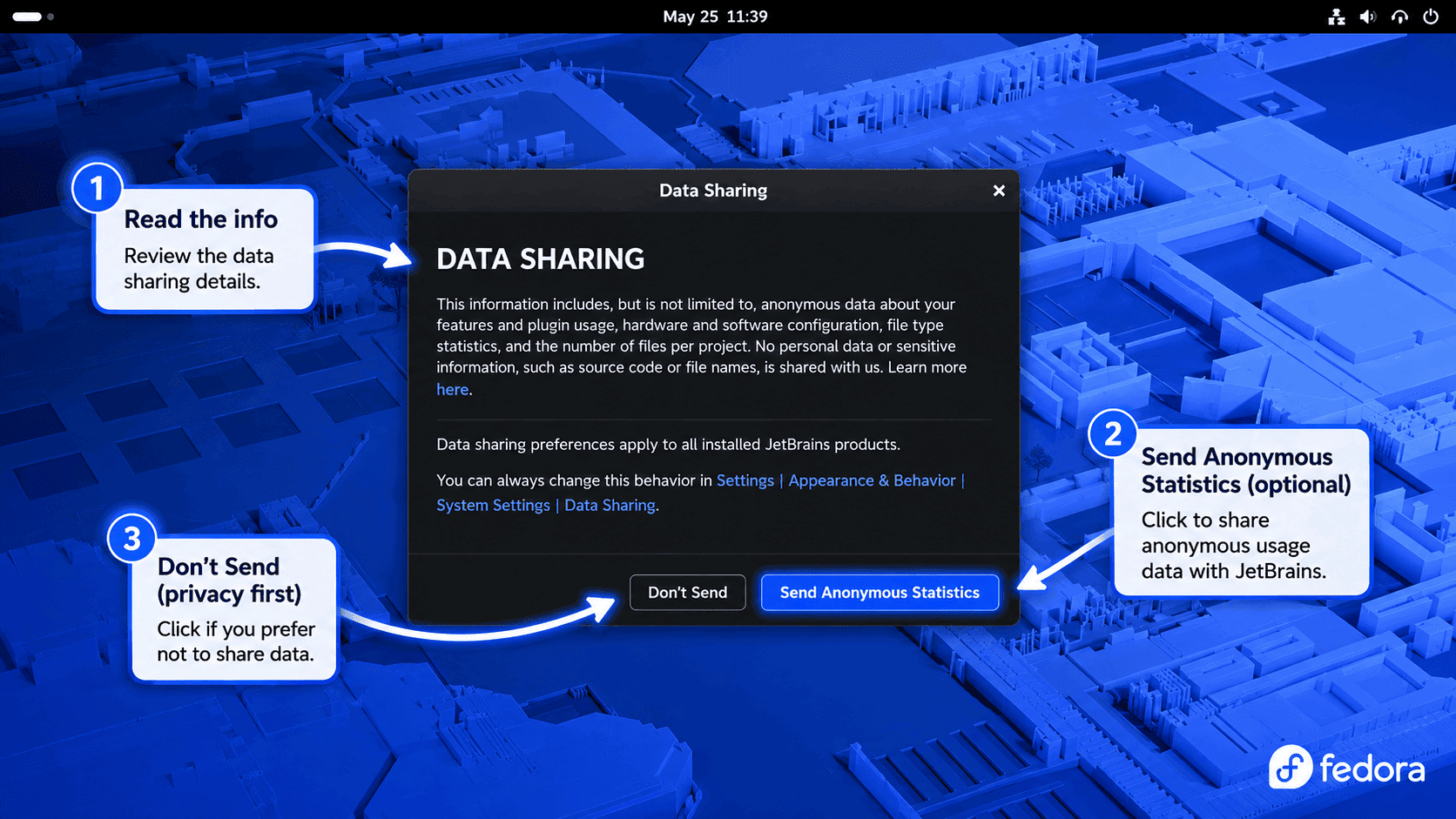
Task: Click the volume speaker icon
Action: click(x=1367, y=17)
